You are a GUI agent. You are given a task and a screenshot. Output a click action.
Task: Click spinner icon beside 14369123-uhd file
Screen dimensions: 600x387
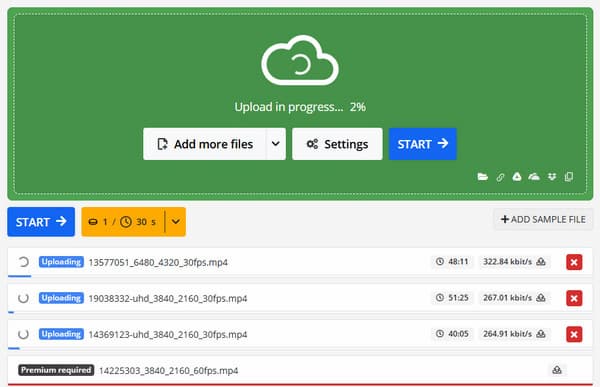[23, 334]
